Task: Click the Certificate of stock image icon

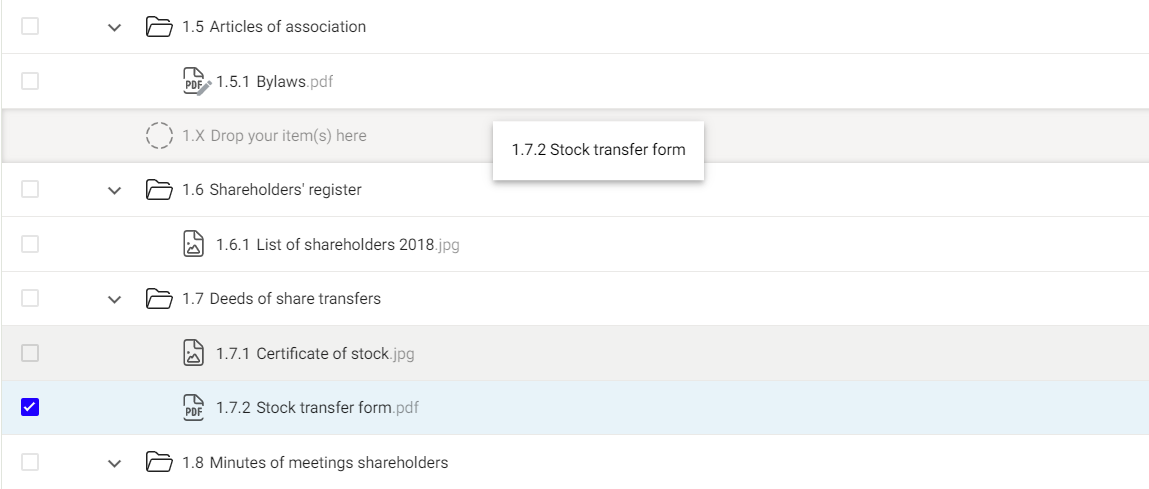Action: point(194,353)
